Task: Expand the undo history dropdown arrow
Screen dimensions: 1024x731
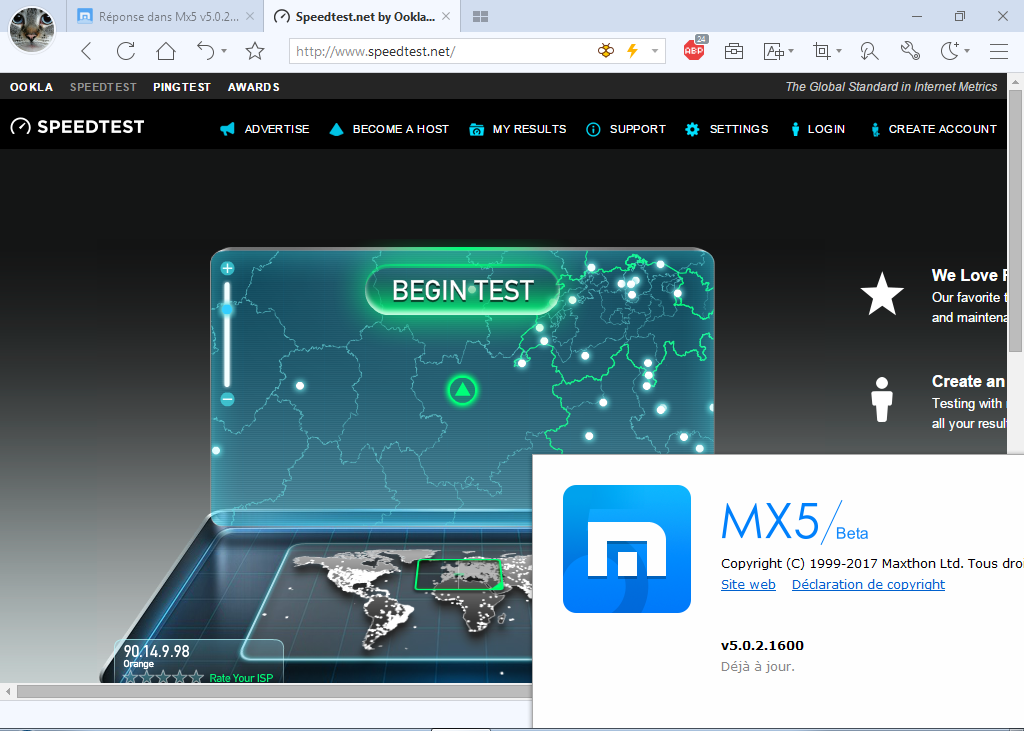Action: tap(224, 51)
